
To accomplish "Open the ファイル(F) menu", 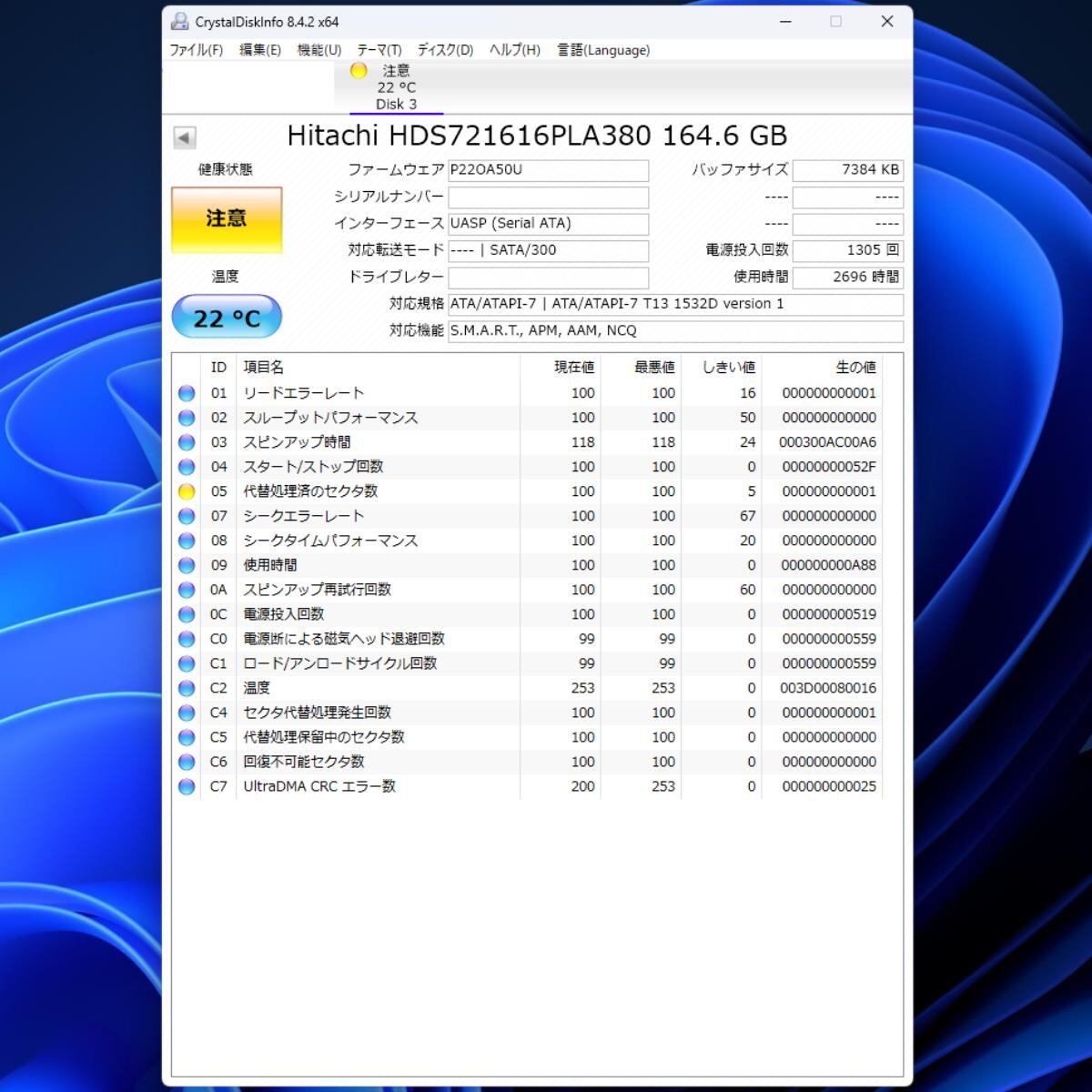I will [196, 50].
